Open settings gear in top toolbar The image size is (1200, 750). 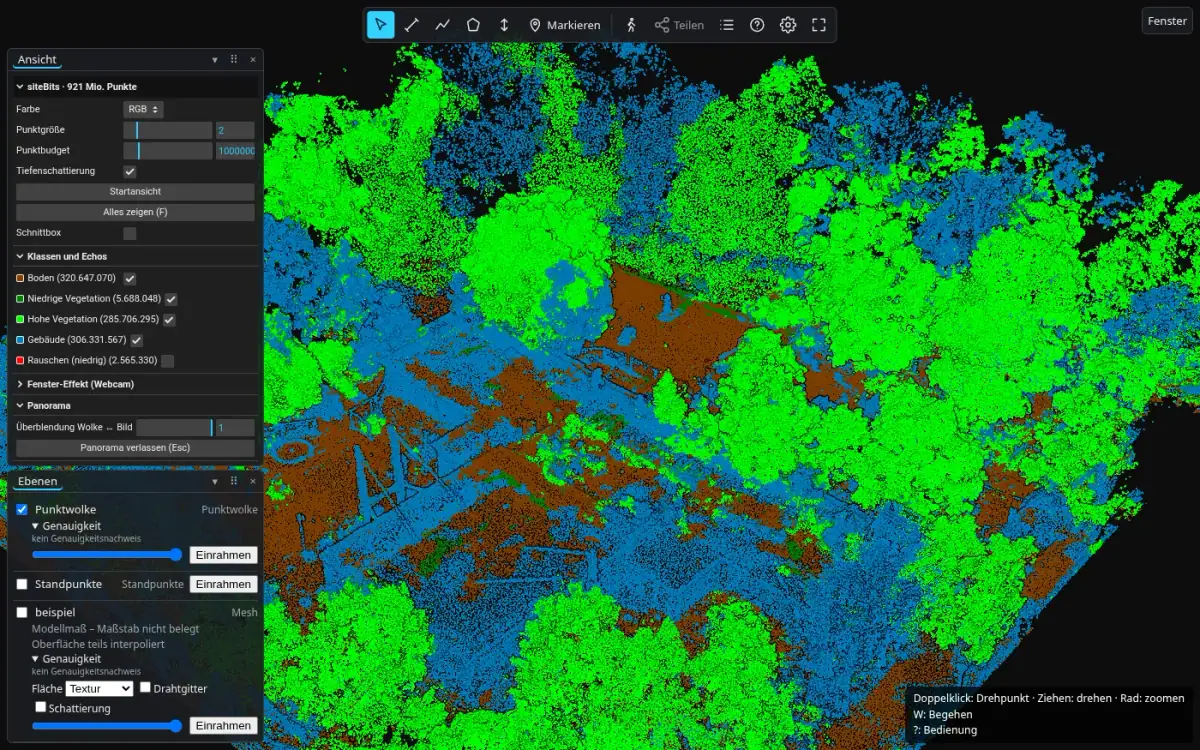click(x=788, y=25)
